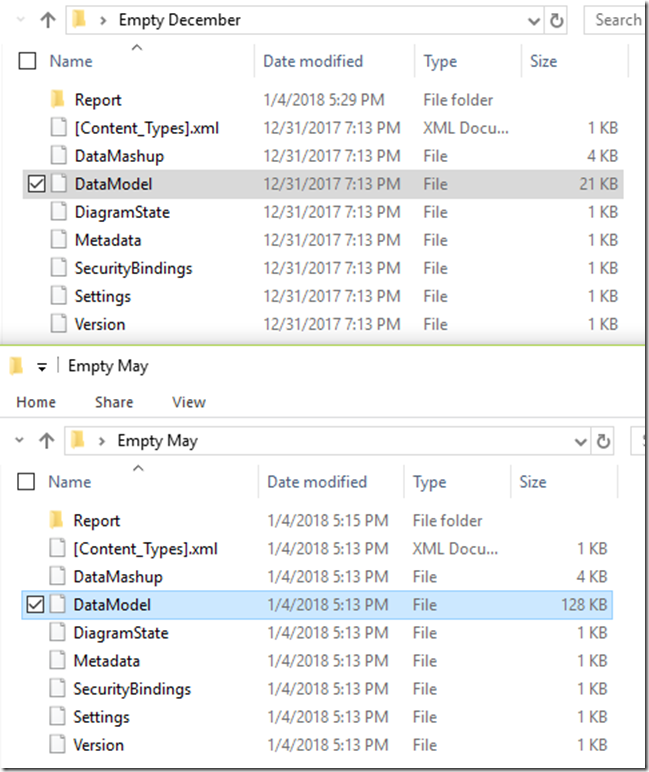Expand the Empty May address bar dropdown
The width and height of the screenshot is (649, 772).
pyautogui.click(x=581, y=441)
